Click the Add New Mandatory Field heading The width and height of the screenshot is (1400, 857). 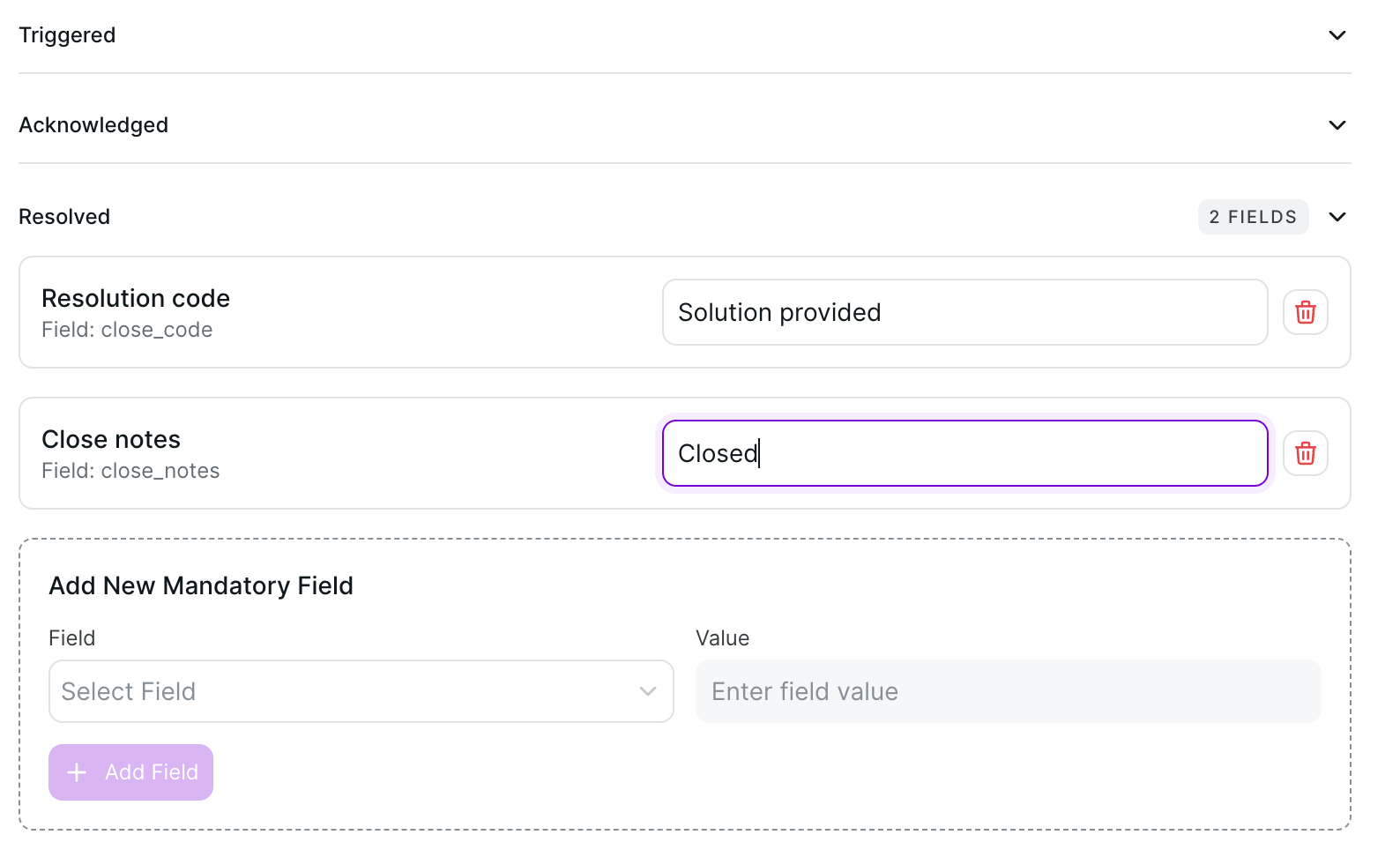(x=201, y=586)
